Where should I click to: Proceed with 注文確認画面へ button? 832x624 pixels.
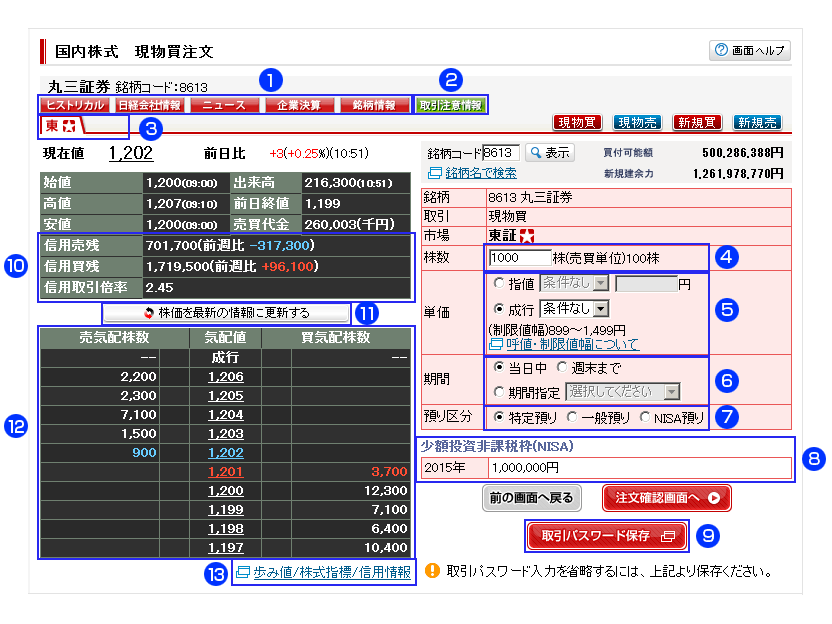667,498
